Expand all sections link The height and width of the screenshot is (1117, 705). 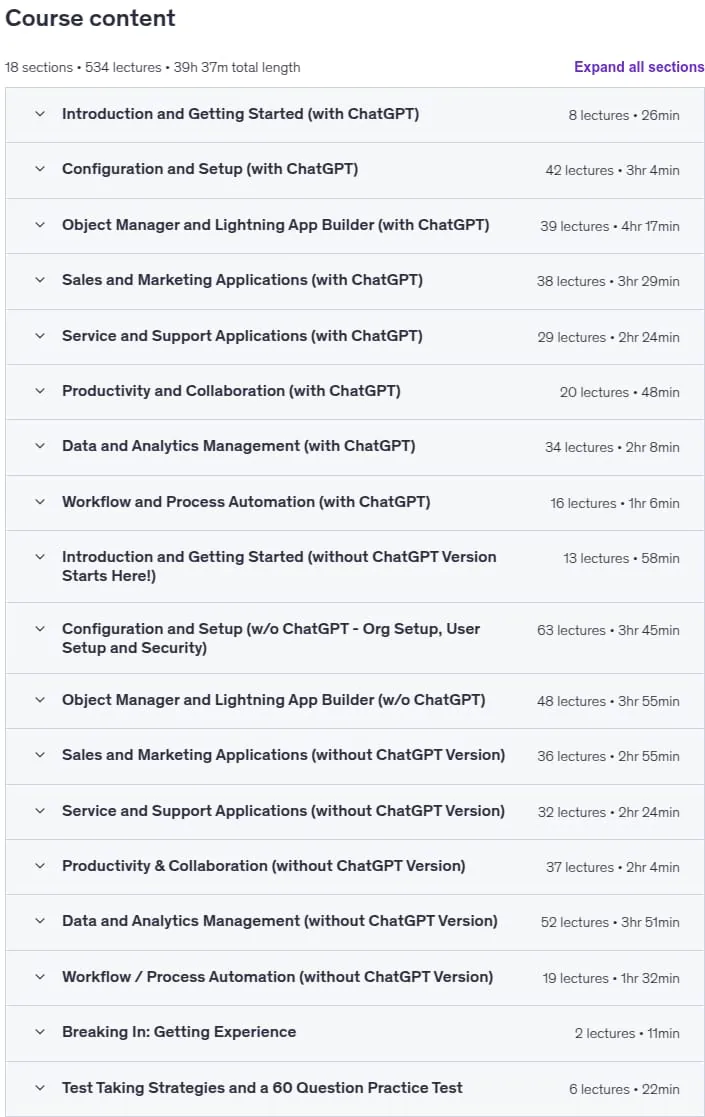[x=639, y=67]
